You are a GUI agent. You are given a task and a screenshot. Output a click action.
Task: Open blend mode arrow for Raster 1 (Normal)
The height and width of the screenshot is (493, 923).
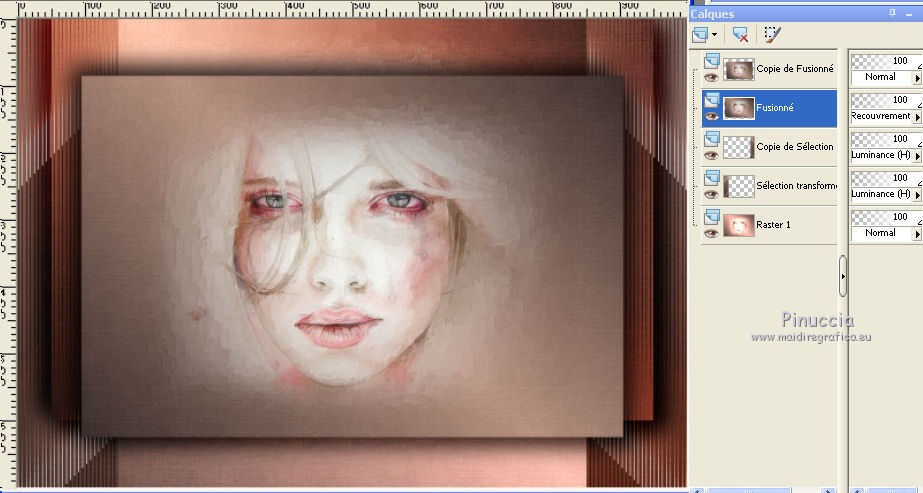click(917, 234)
